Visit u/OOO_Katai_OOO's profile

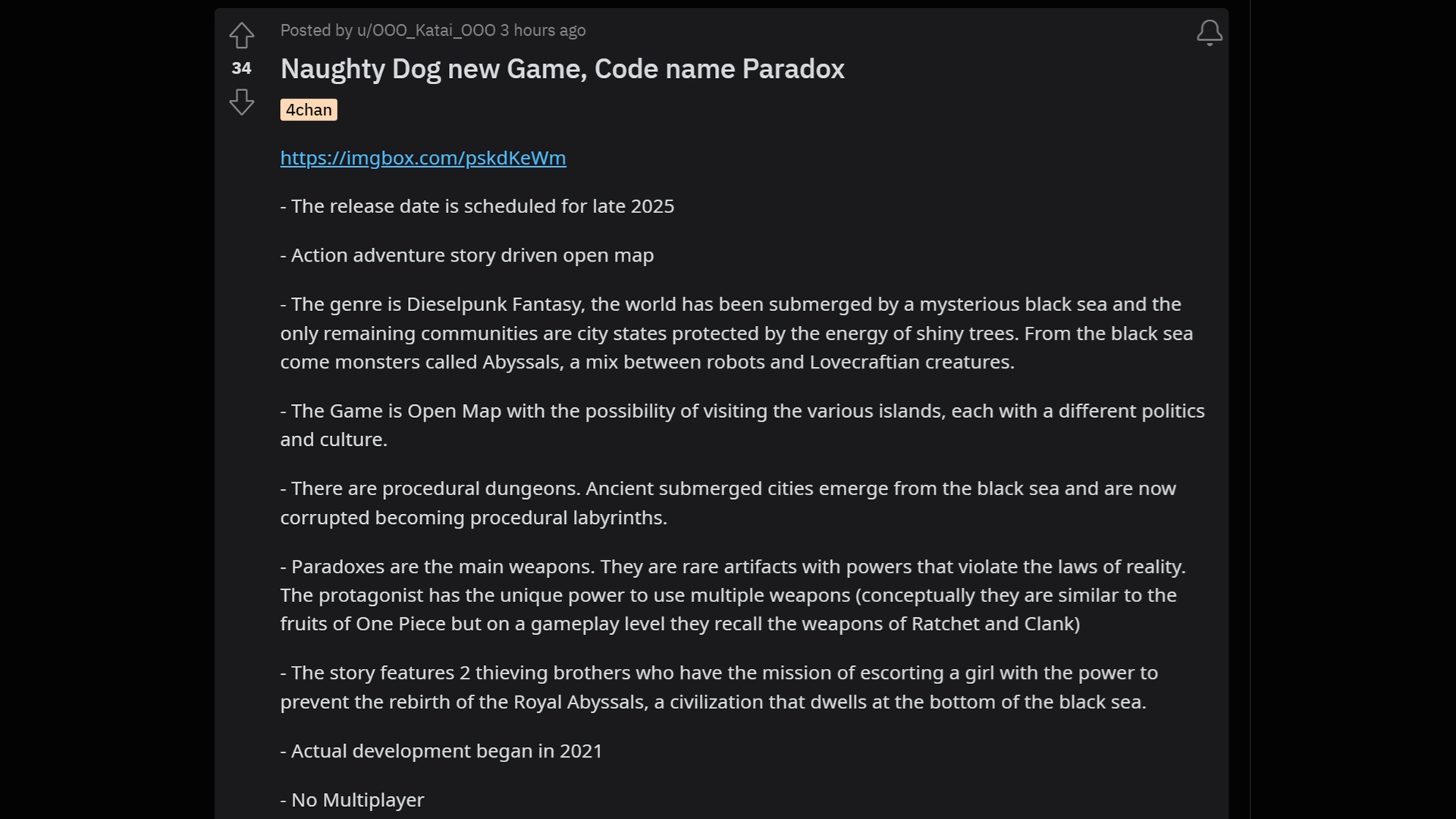click(427, 30)
